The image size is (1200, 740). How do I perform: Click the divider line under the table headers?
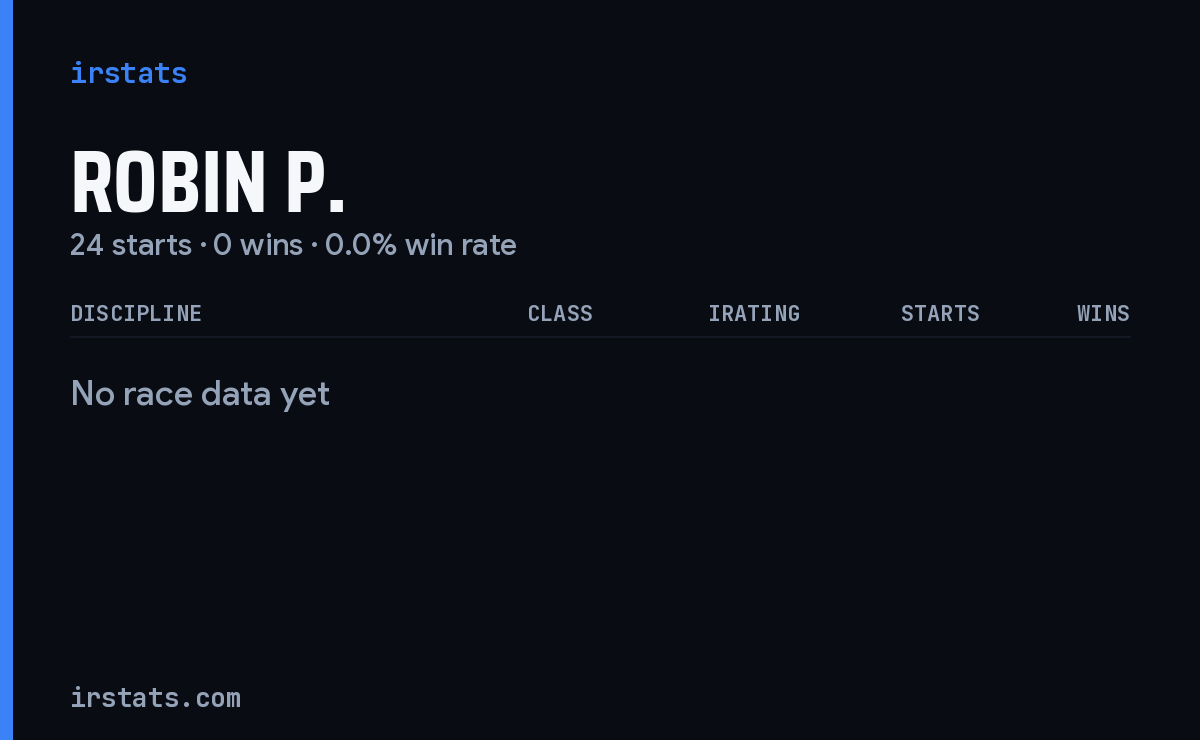(x=600, y=337)
